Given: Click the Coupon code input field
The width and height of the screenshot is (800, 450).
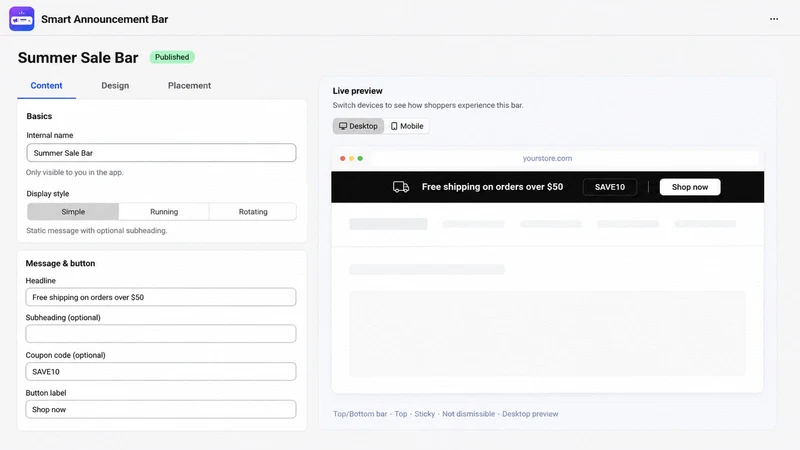Looking at the screenshot, I should pyautogui.click(x=161, y=371).
